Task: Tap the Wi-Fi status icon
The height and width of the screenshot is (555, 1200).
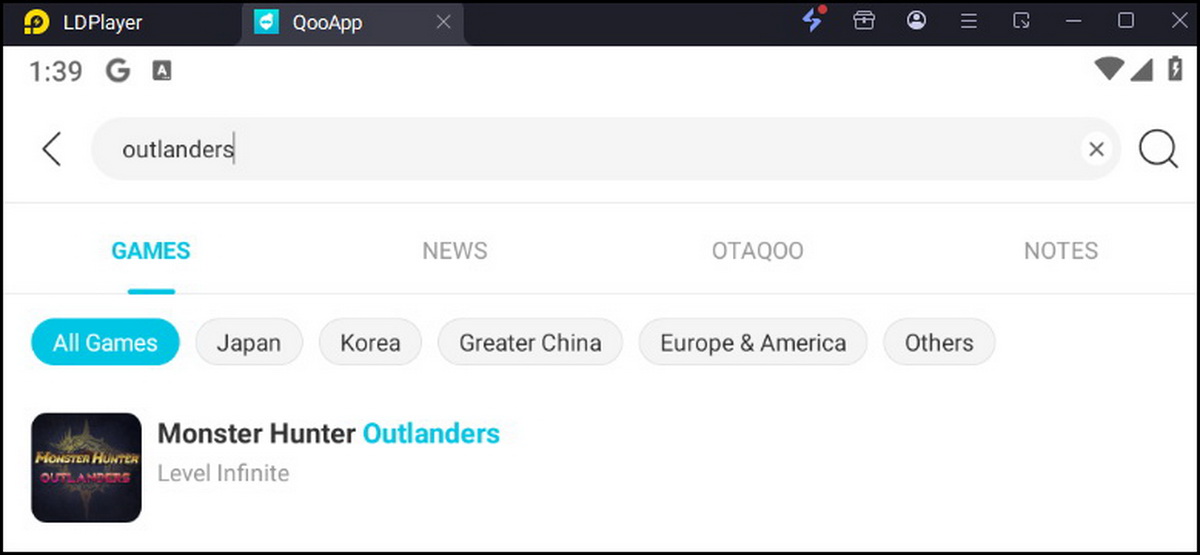Action: 1109,69
